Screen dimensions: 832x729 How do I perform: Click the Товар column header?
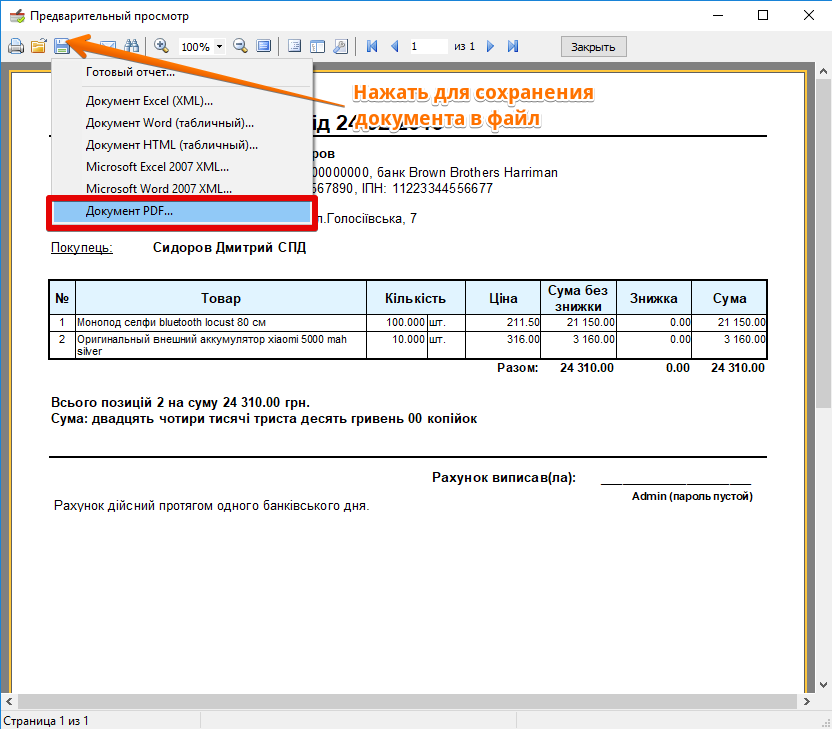[x=221, y=298]
